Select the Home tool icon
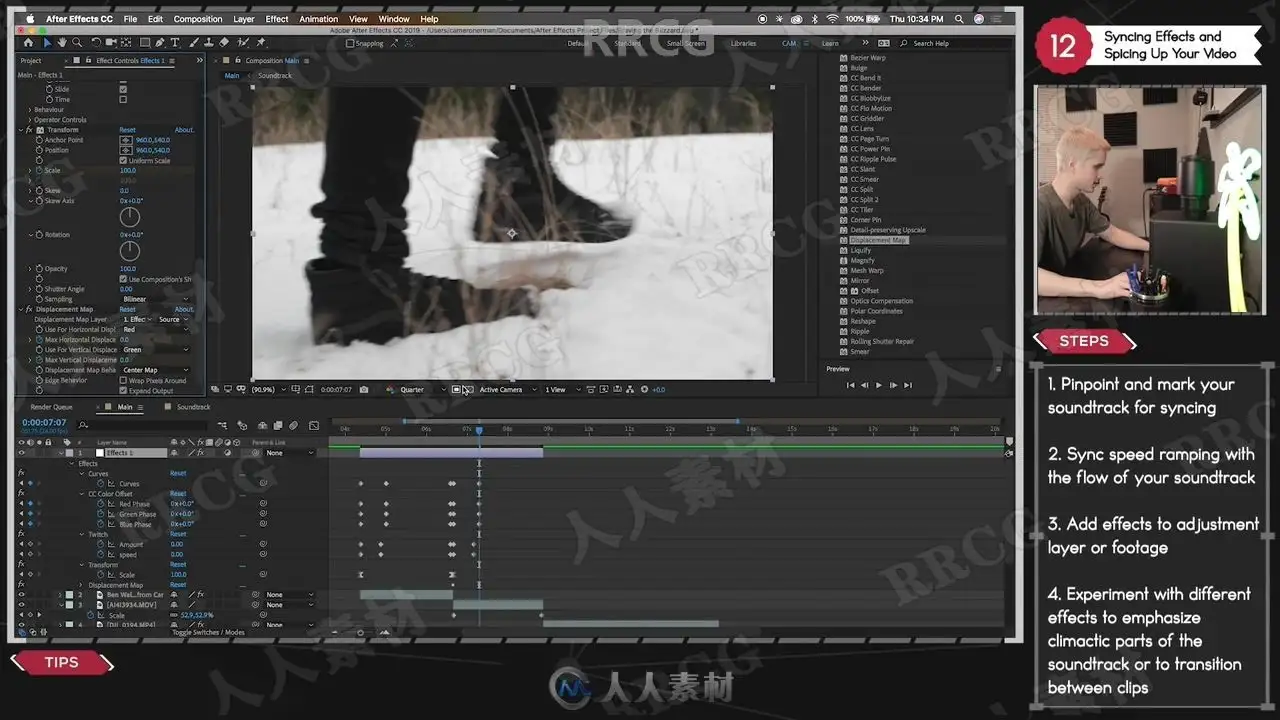The height and width of the screenshot is (720, 1280). pyautogui.click(x=27, y=43)
